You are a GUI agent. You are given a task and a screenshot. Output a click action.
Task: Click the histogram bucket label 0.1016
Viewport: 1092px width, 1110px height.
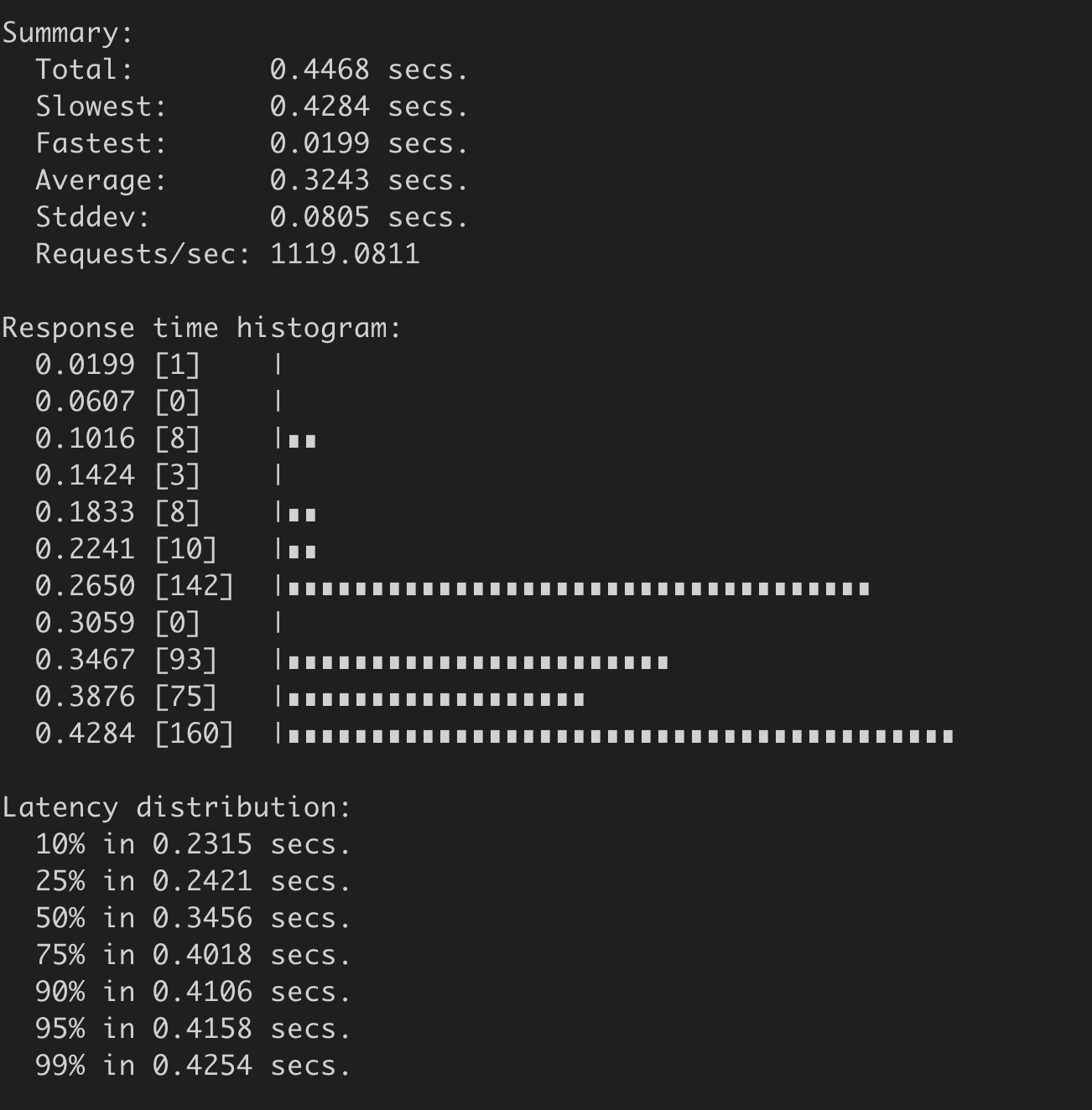tap(85, 438)
